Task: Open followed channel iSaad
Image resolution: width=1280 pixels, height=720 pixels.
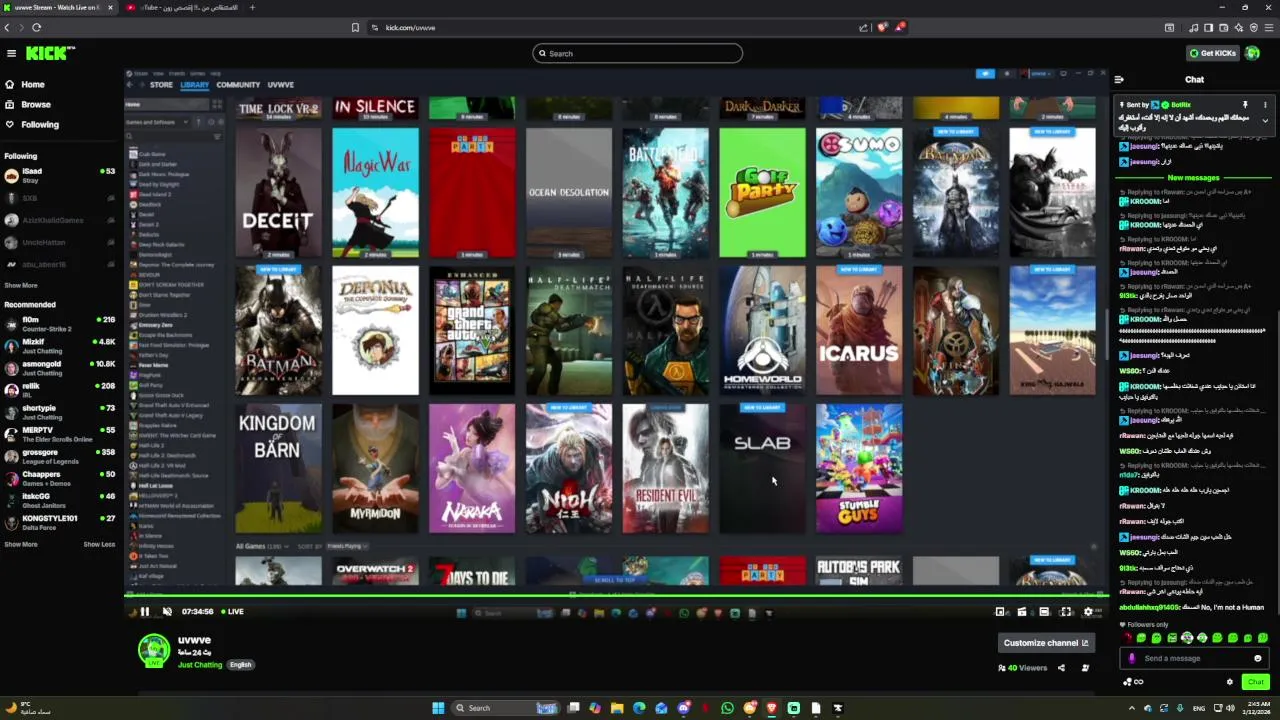Action: pyautogui.click(x=60, y=175)
